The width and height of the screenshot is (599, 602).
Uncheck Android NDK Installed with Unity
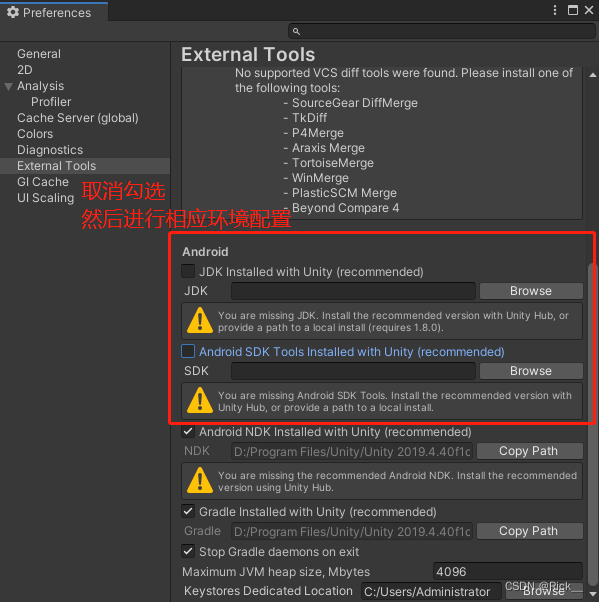tap(188, 431)
